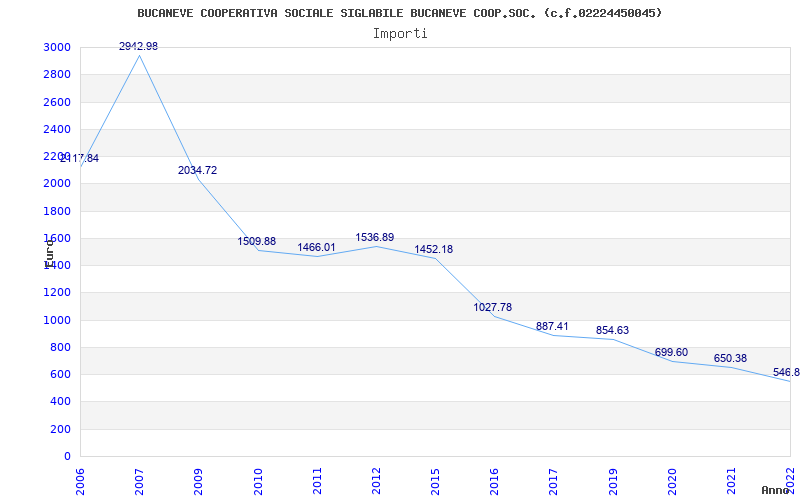Select year 2007 on the x-axis
The image size is (800, 500).
tap(140, 479)
